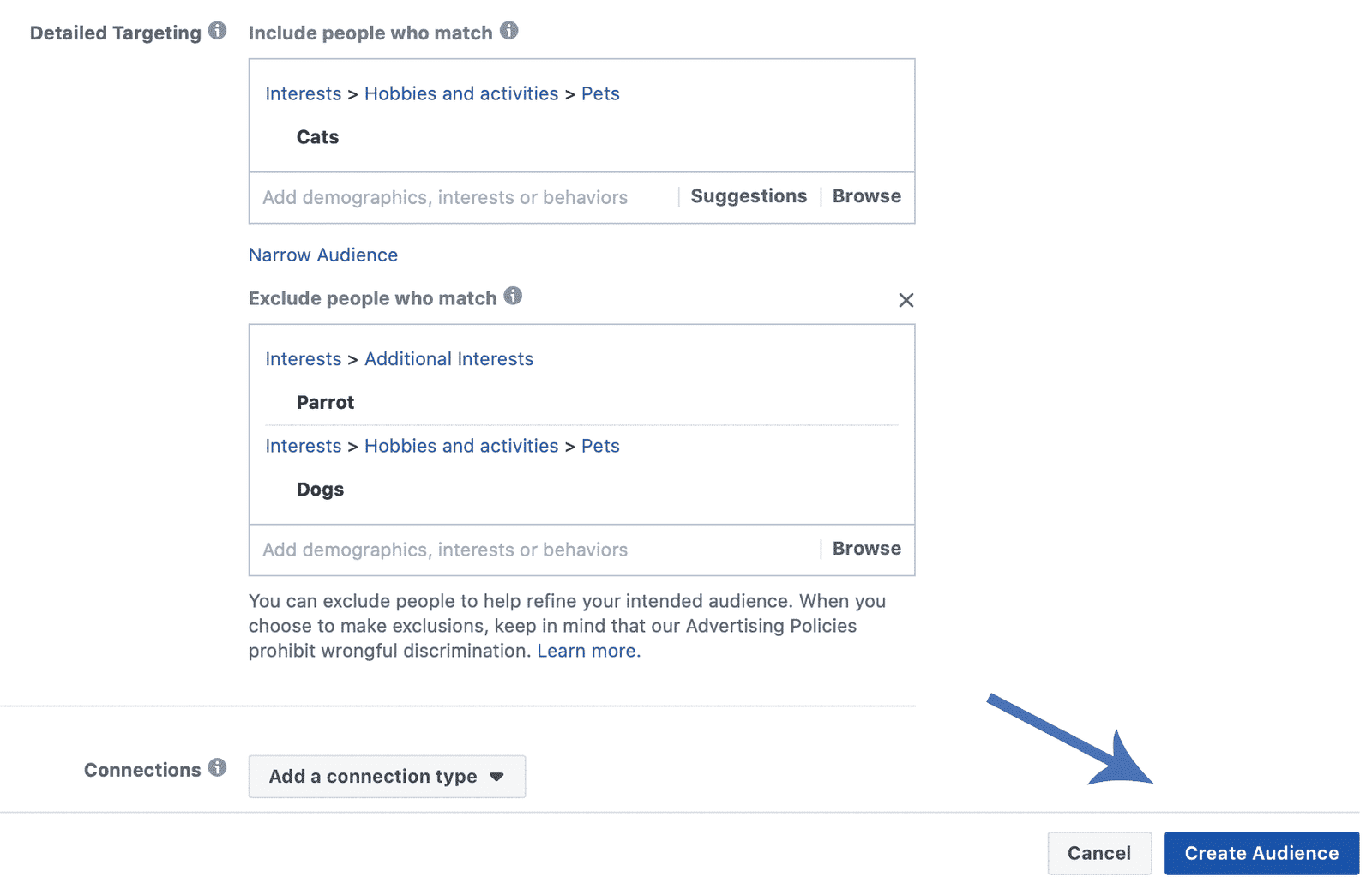This screenshot has width=1372, height=889.
Task: Select the Cats interest in include list
Action: tap(317, 137)
